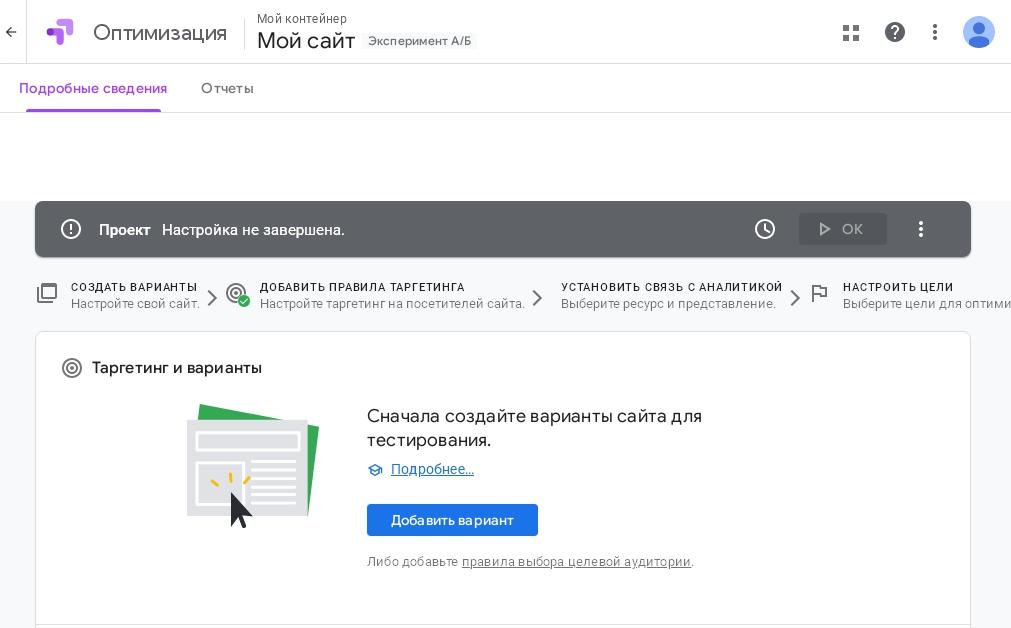Open the top bar three-dot menu
The image size is (1011, 628).
[x=935, y=32]
